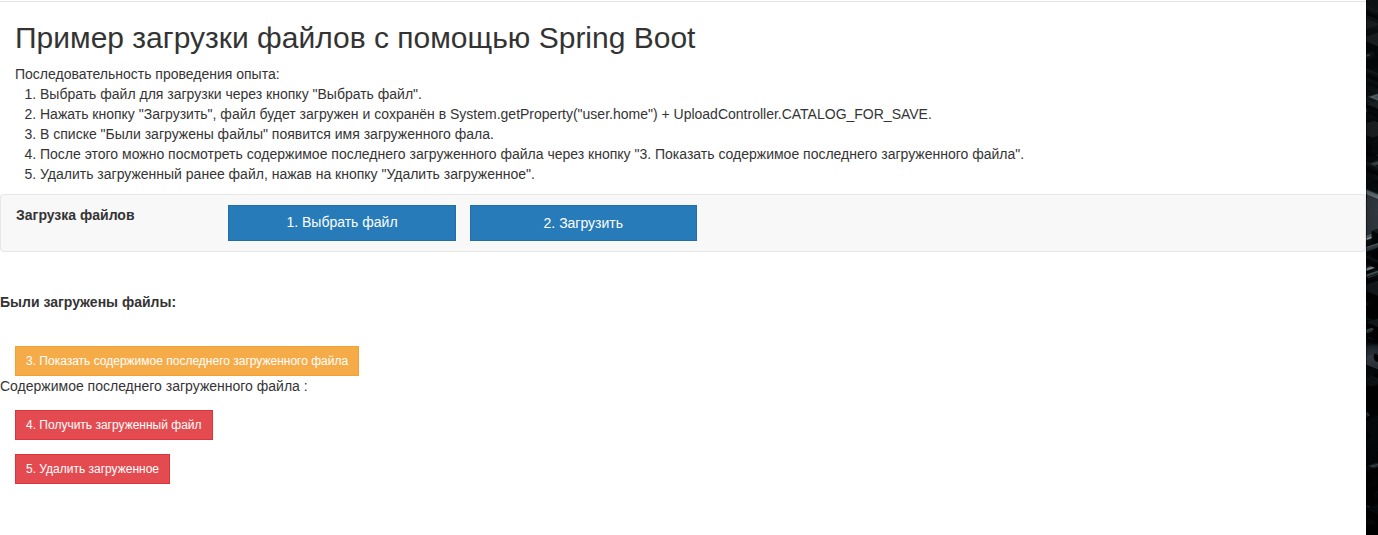This screenshot has height=535, width=1378.
Task: Click 'Последовательность проведения опыта:' text
Action: pos(147,74)
